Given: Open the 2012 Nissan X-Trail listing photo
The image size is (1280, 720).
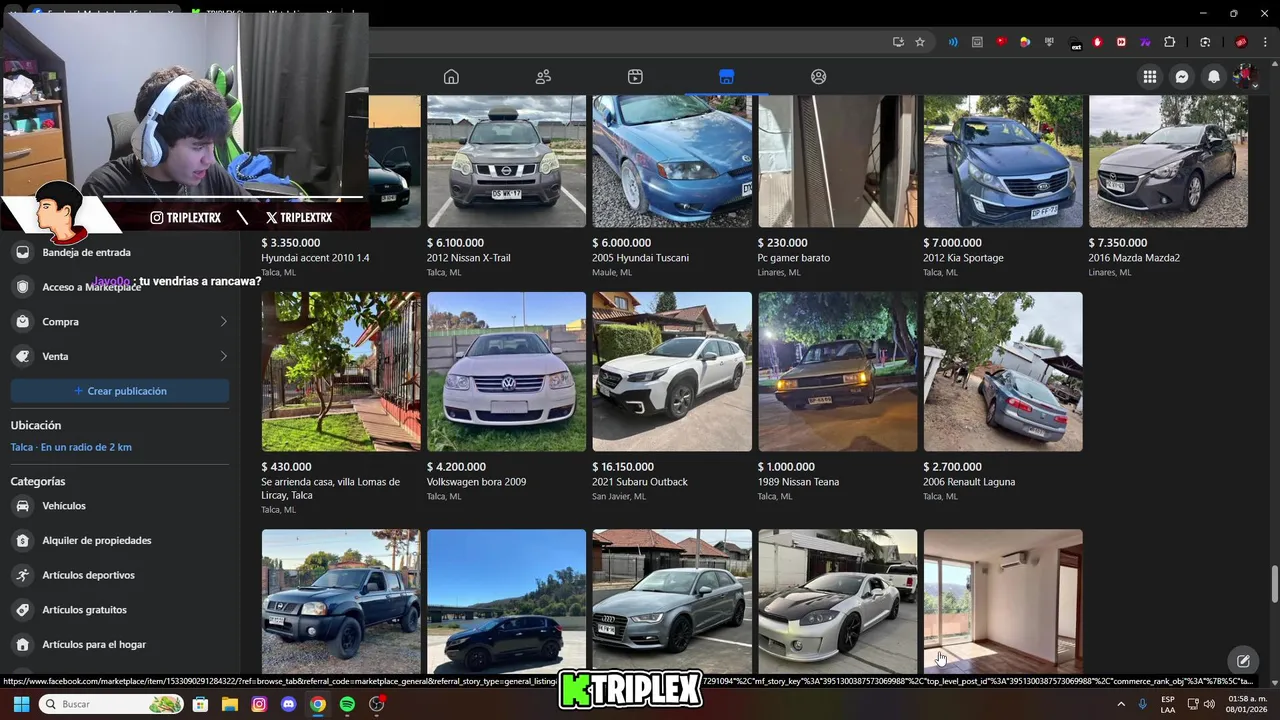Looking at the screenshot, I should (x=506, y=161).
